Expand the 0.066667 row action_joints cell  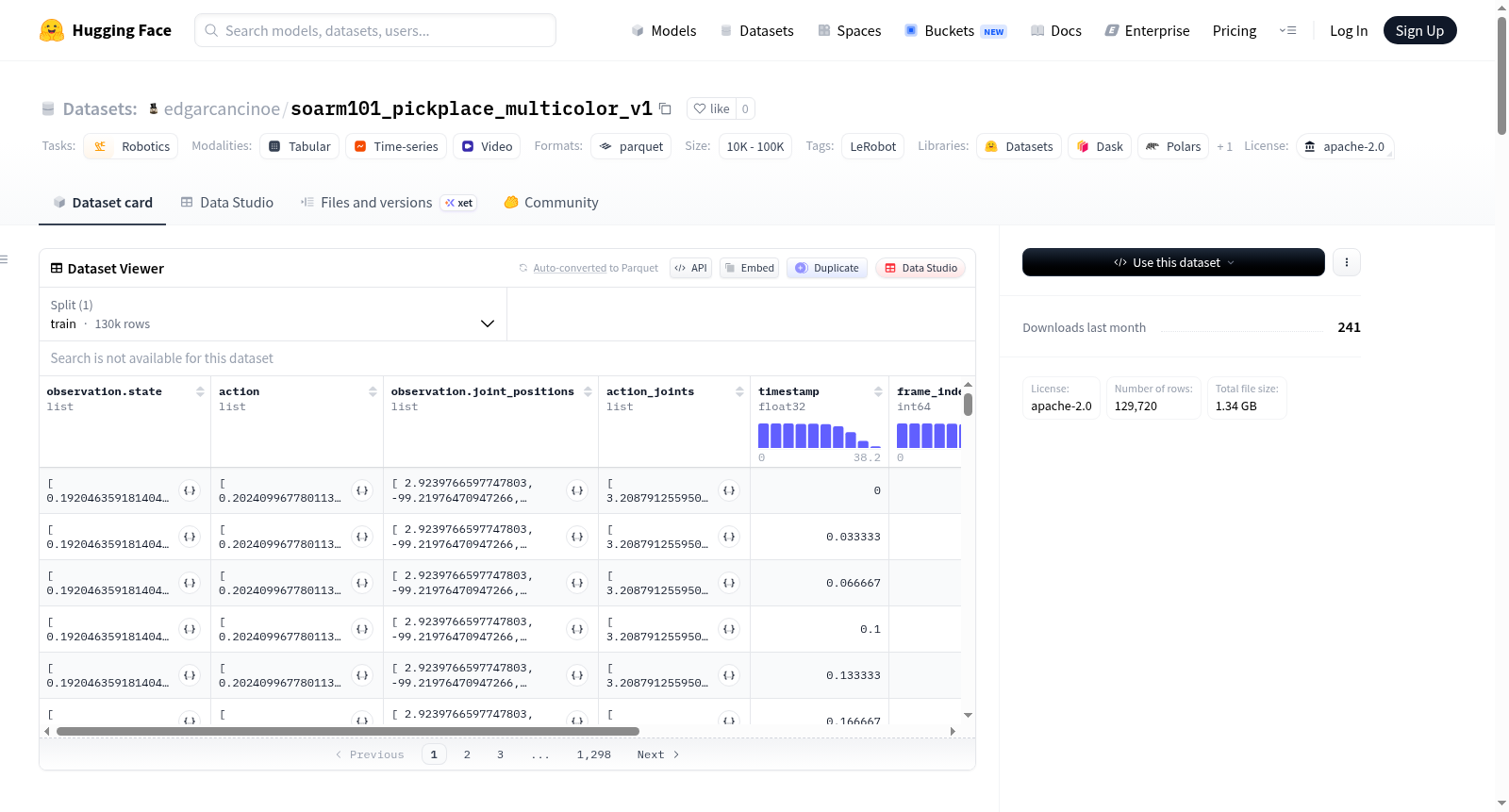[729, 583]
